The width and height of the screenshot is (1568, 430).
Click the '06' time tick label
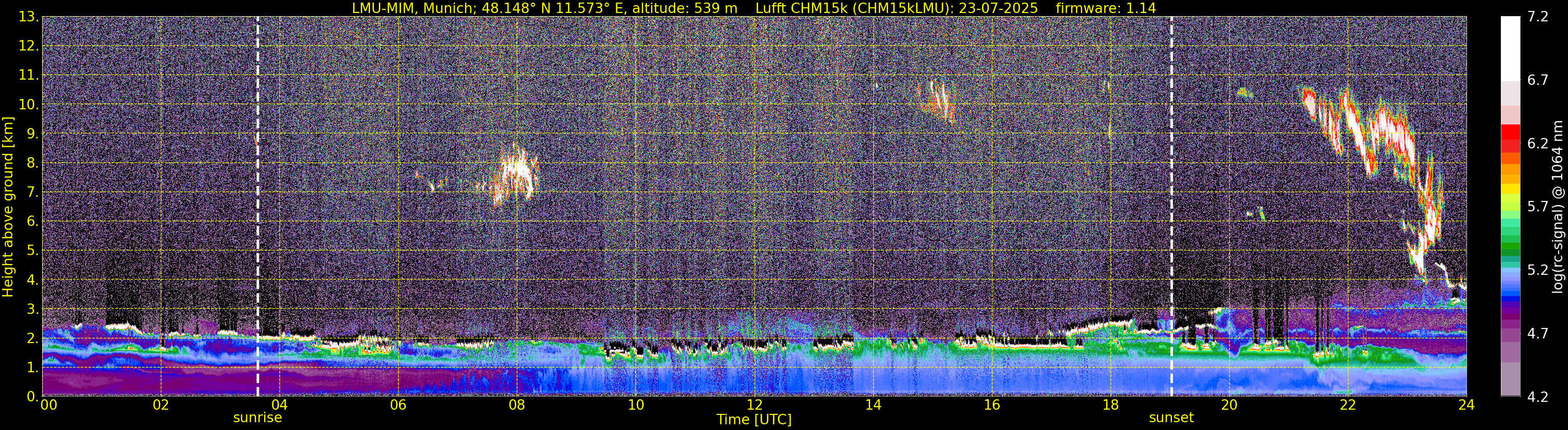click(398, 405)
